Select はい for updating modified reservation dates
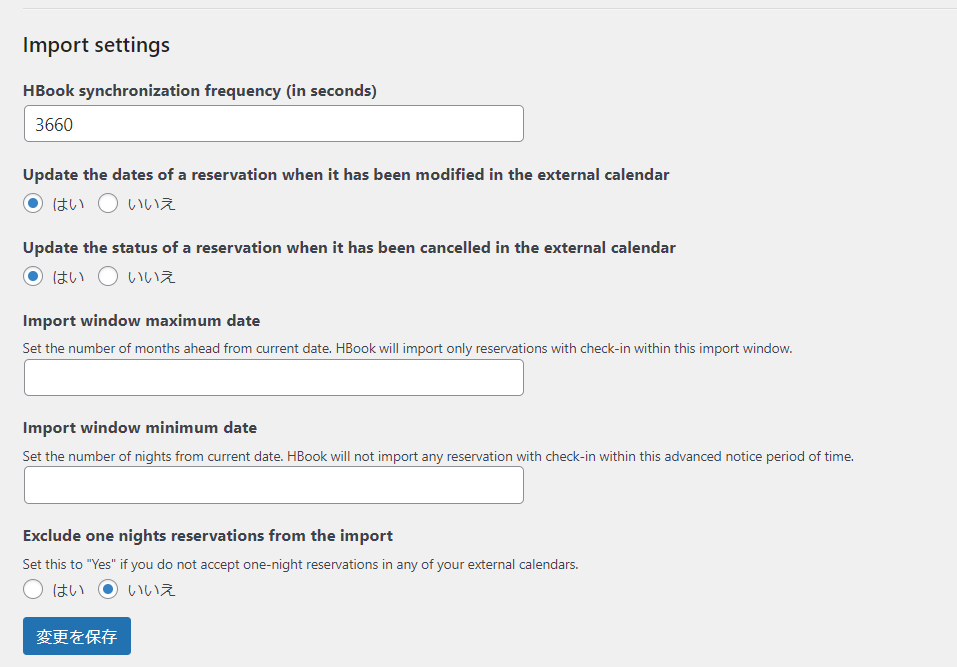 click(33, 203)
